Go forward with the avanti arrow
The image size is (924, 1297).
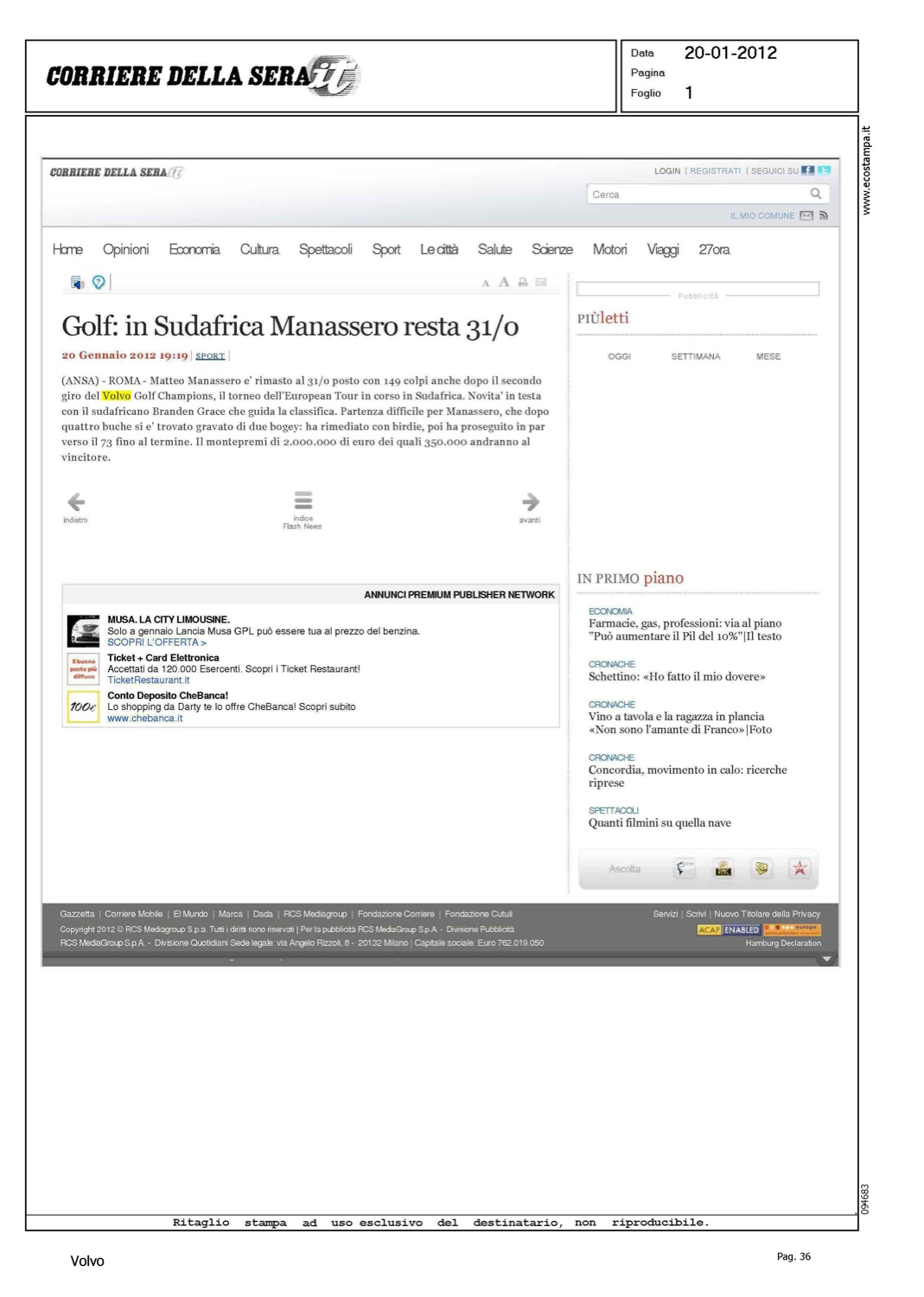pos(530,503)
